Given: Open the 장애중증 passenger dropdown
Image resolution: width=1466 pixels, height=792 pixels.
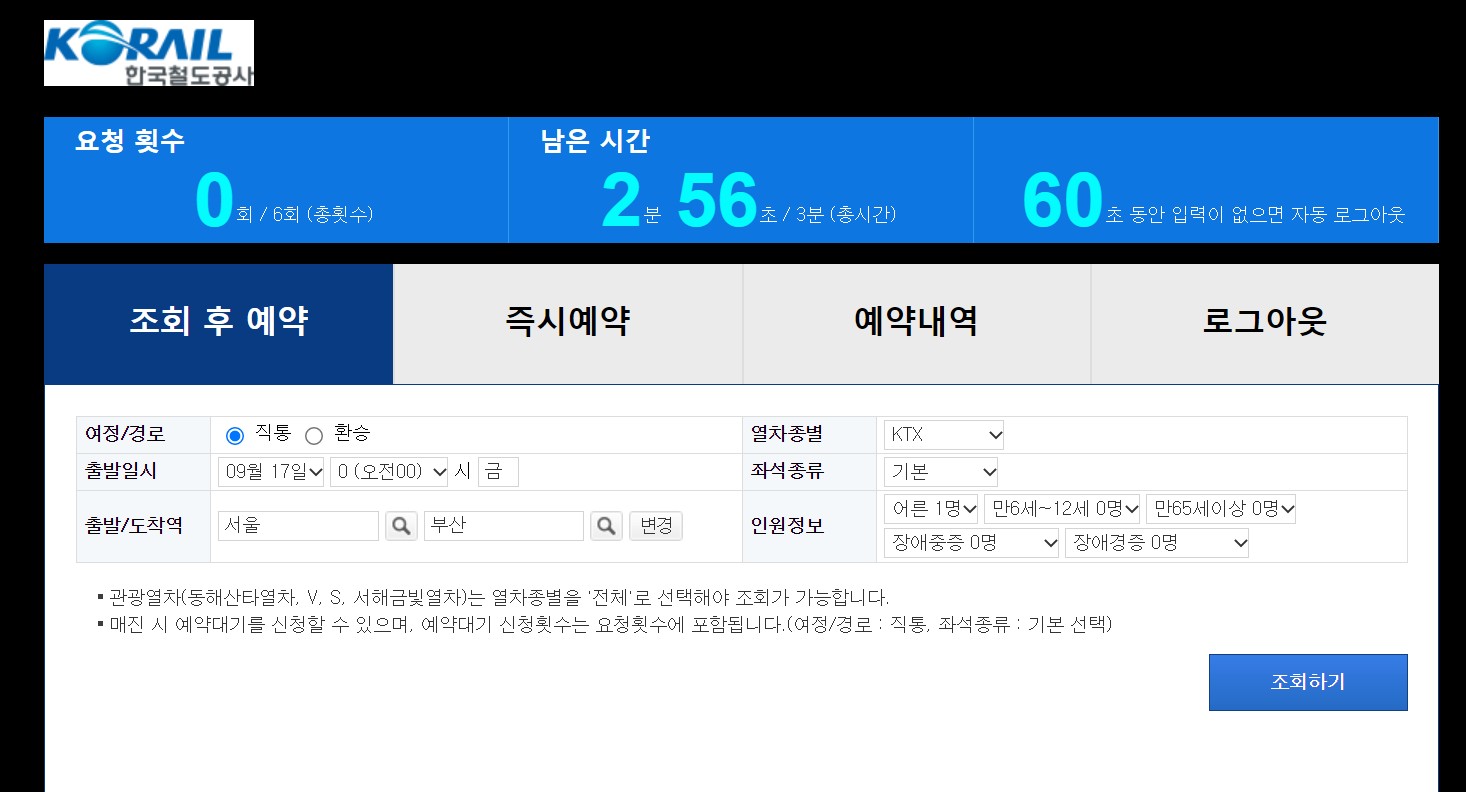Looking at the screenshot, I should click(969, 542).
